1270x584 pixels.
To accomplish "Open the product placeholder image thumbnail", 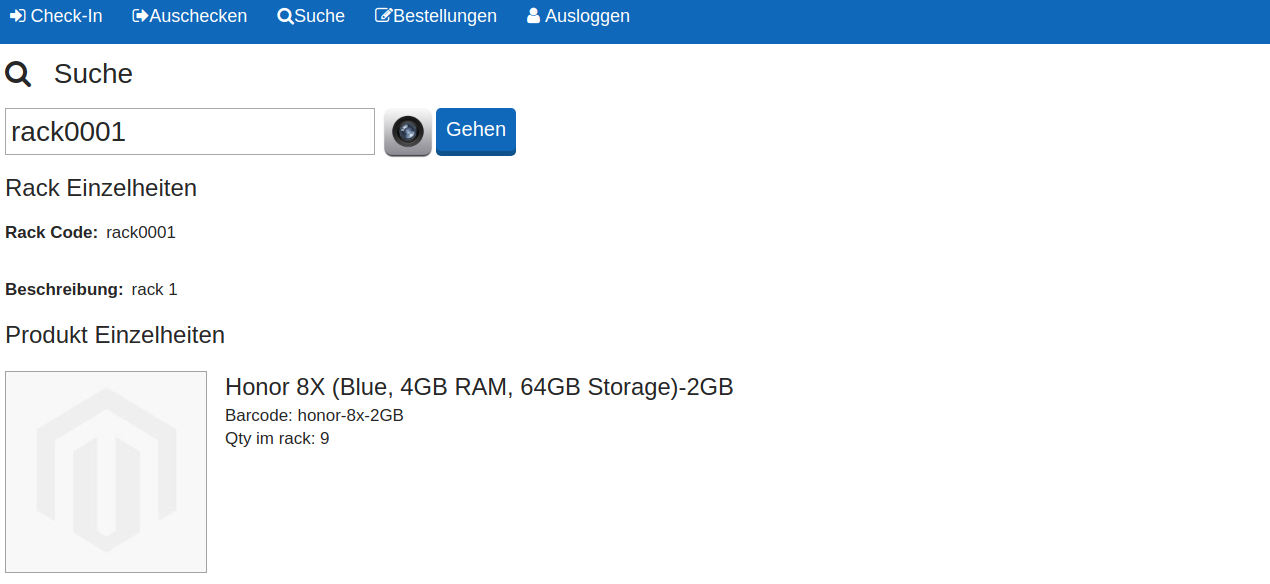I will coord(106,472).
